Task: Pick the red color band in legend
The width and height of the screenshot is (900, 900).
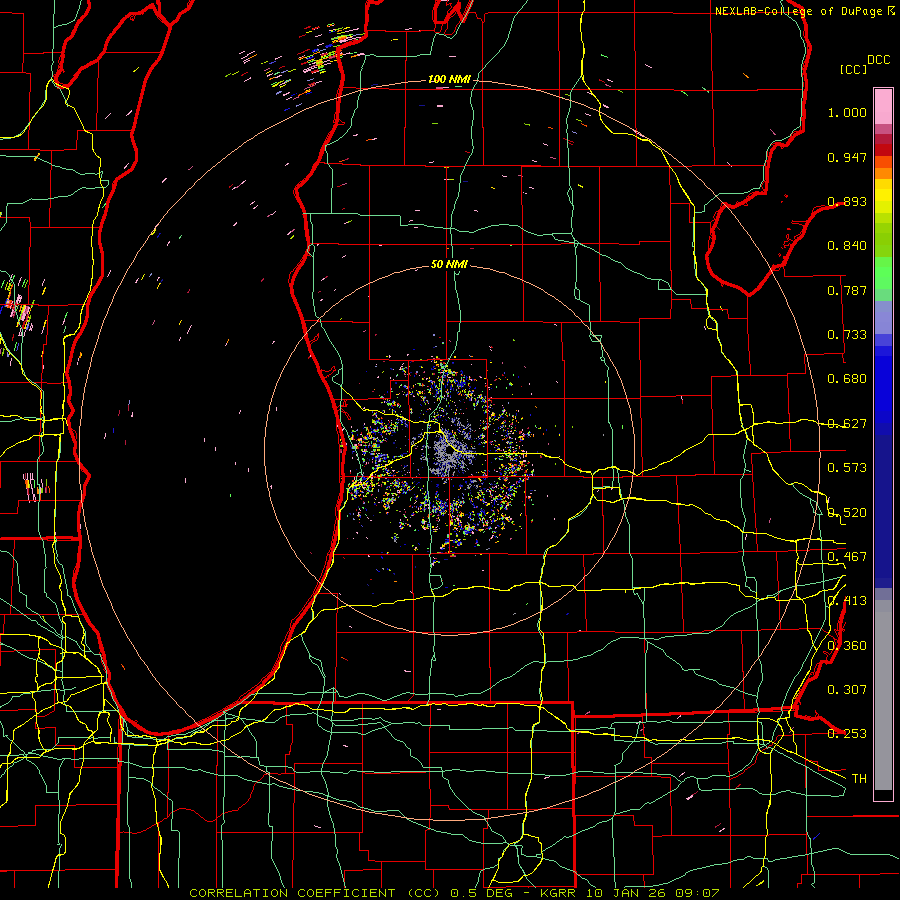Action: click(x=883, y=150)
